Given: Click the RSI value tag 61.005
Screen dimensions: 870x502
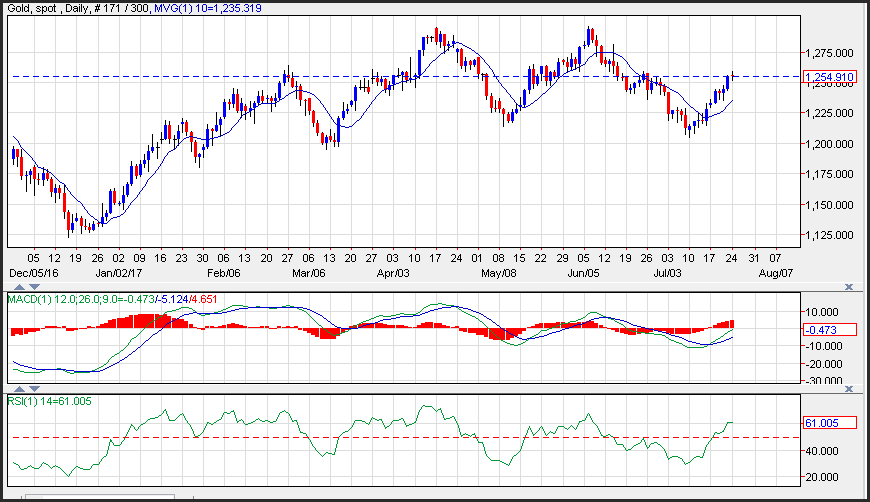Looking at the screenshot, I should pyautogui.click(x=829, y=423).
